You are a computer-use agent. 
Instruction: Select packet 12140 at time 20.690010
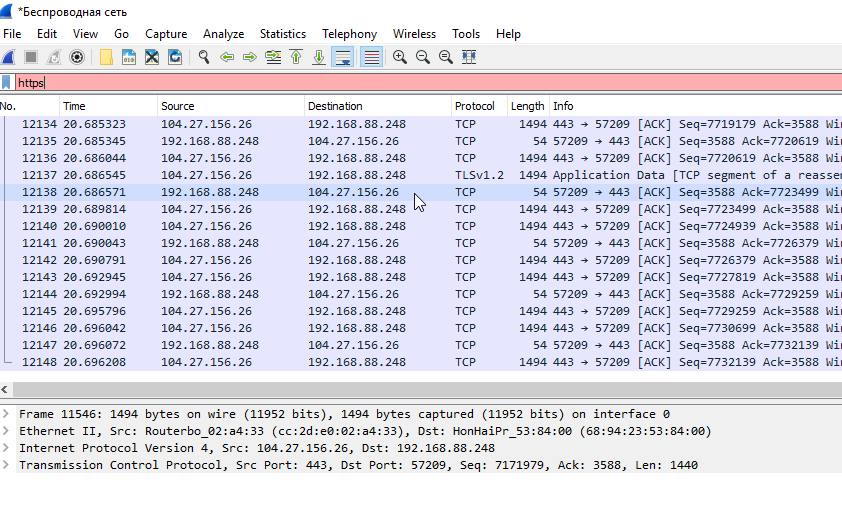coord(421,226)
